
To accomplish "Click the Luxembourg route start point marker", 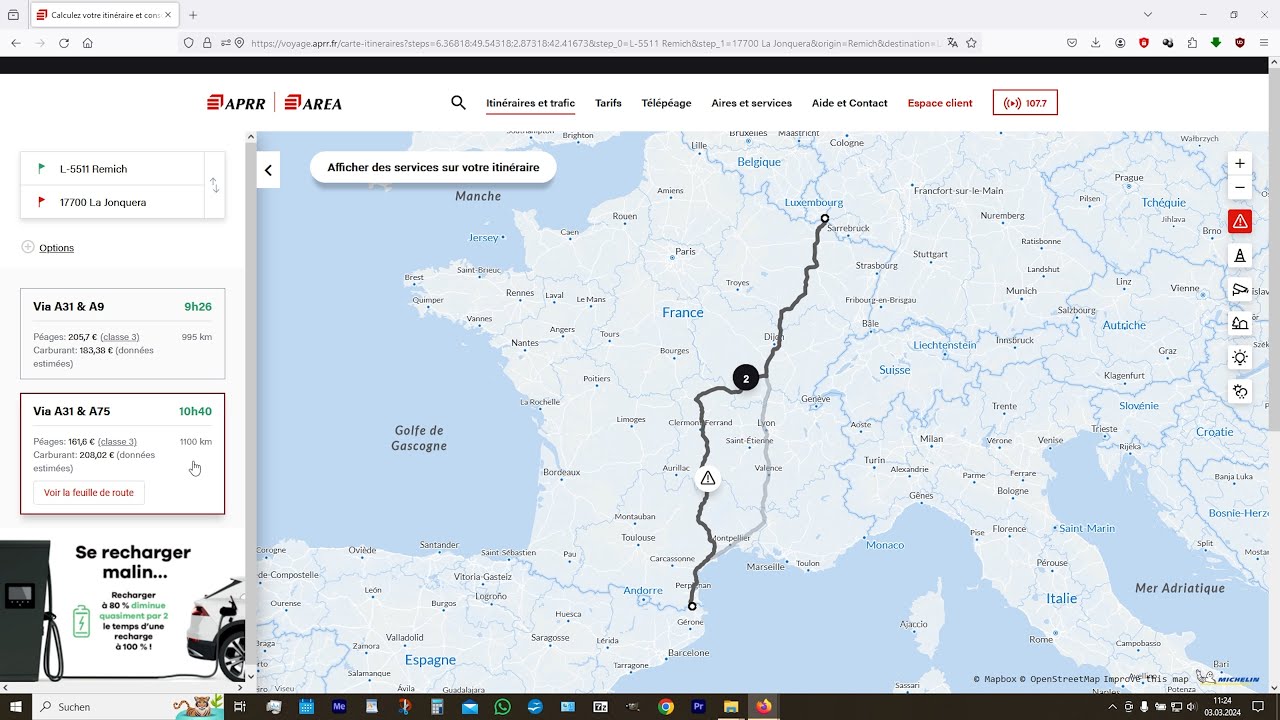I will click(x=824, y=218).
